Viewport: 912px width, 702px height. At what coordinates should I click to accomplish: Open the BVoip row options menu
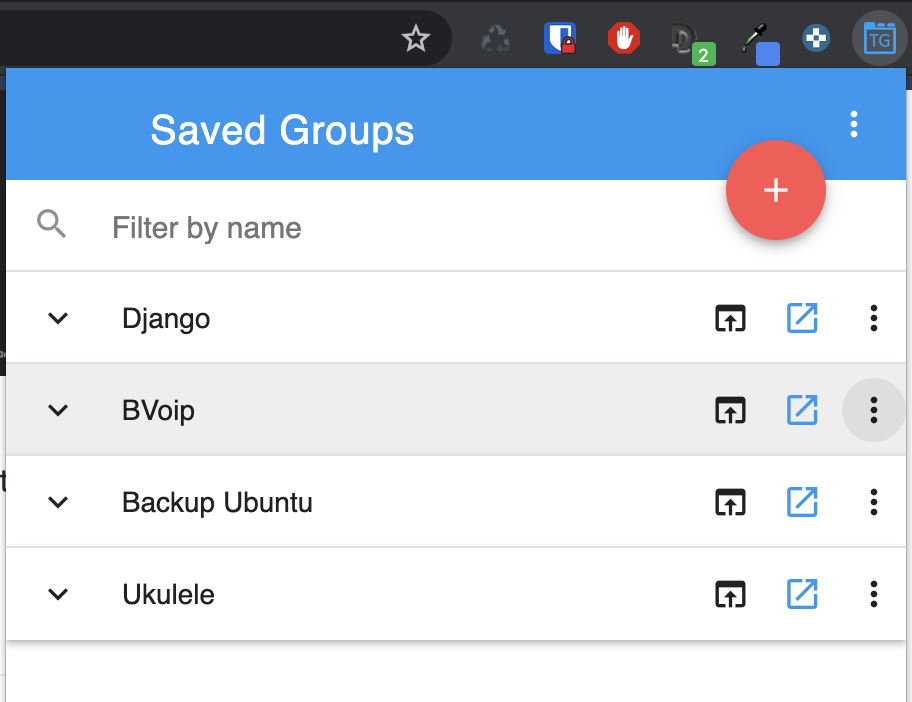pyautogui.click(x=873, y=410)
